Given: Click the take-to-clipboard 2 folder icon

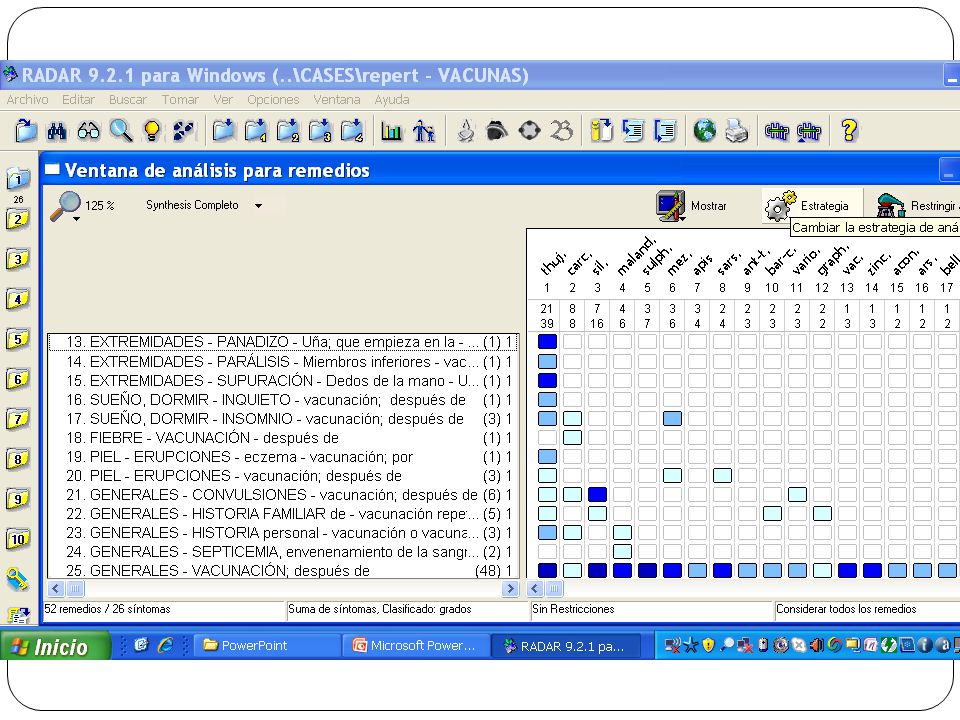Looking at the screenshot, I should (287, 131).
